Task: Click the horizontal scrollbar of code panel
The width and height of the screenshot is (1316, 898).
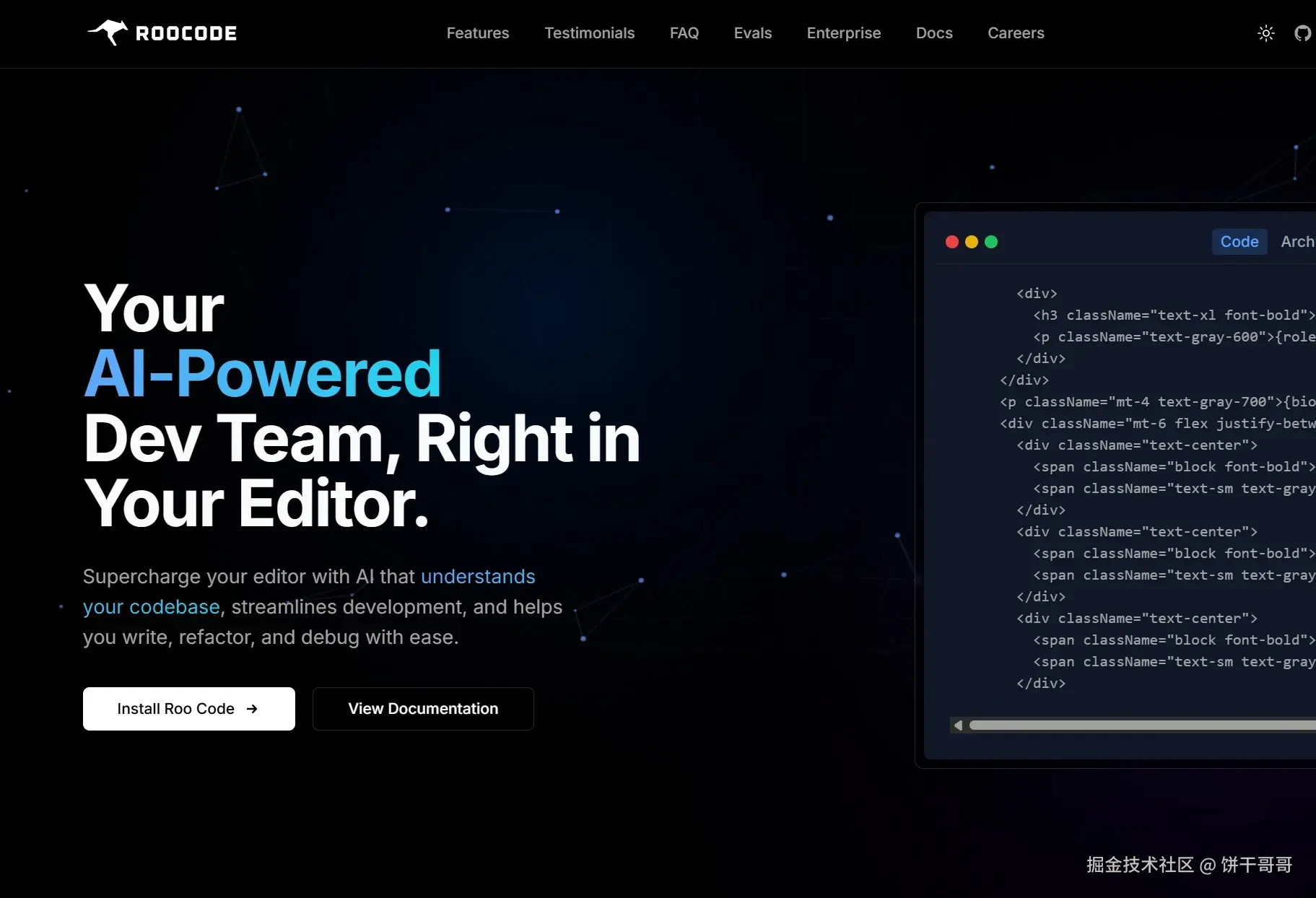Action: pos(1143,725)
